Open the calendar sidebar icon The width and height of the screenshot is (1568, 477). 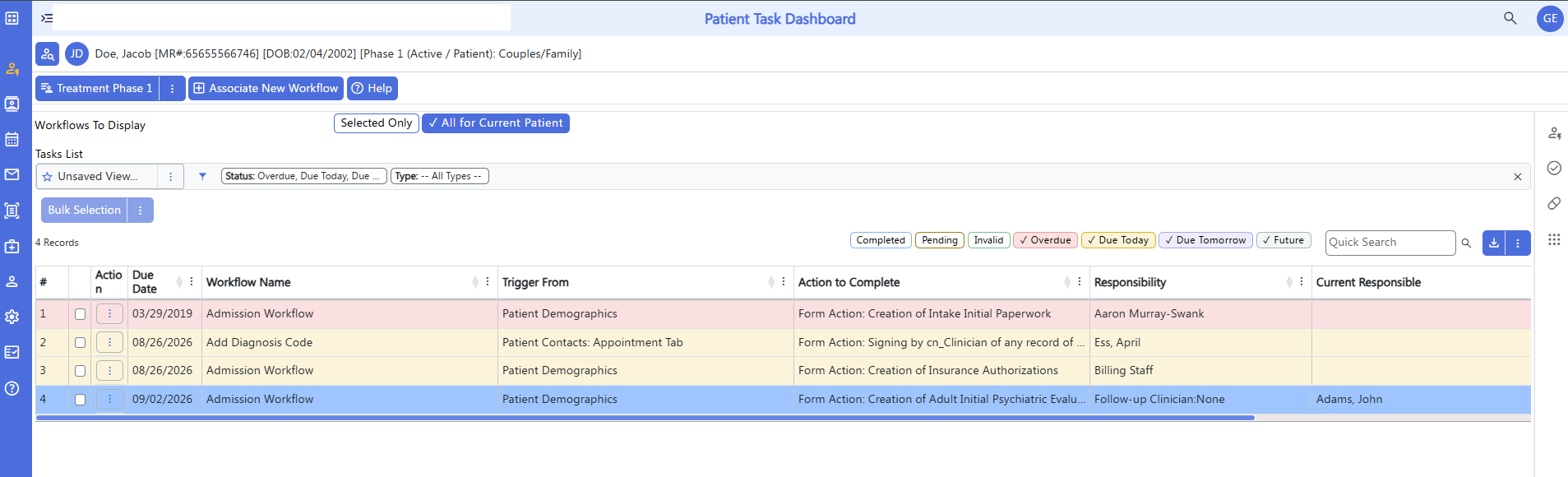tap(12, 140)
